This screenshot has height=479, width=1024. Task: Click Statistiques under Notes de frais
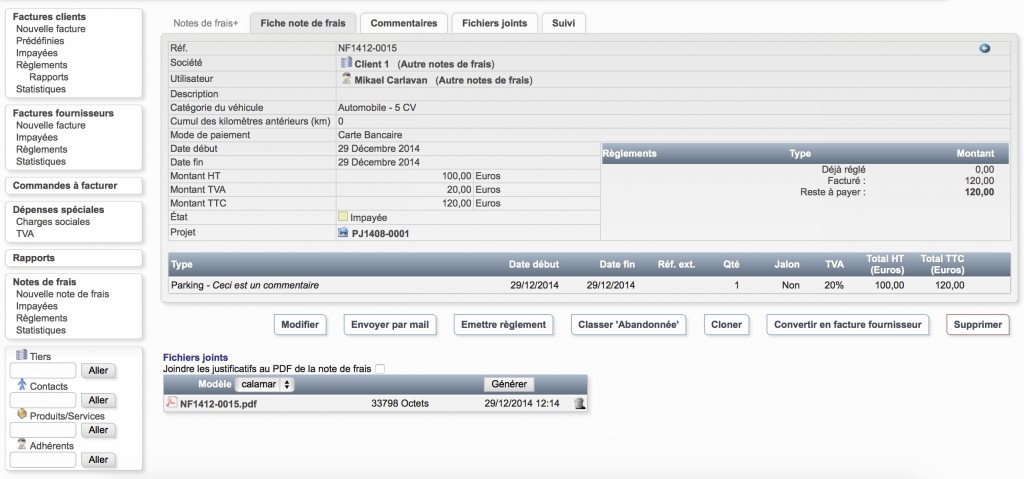coord(41,330)
